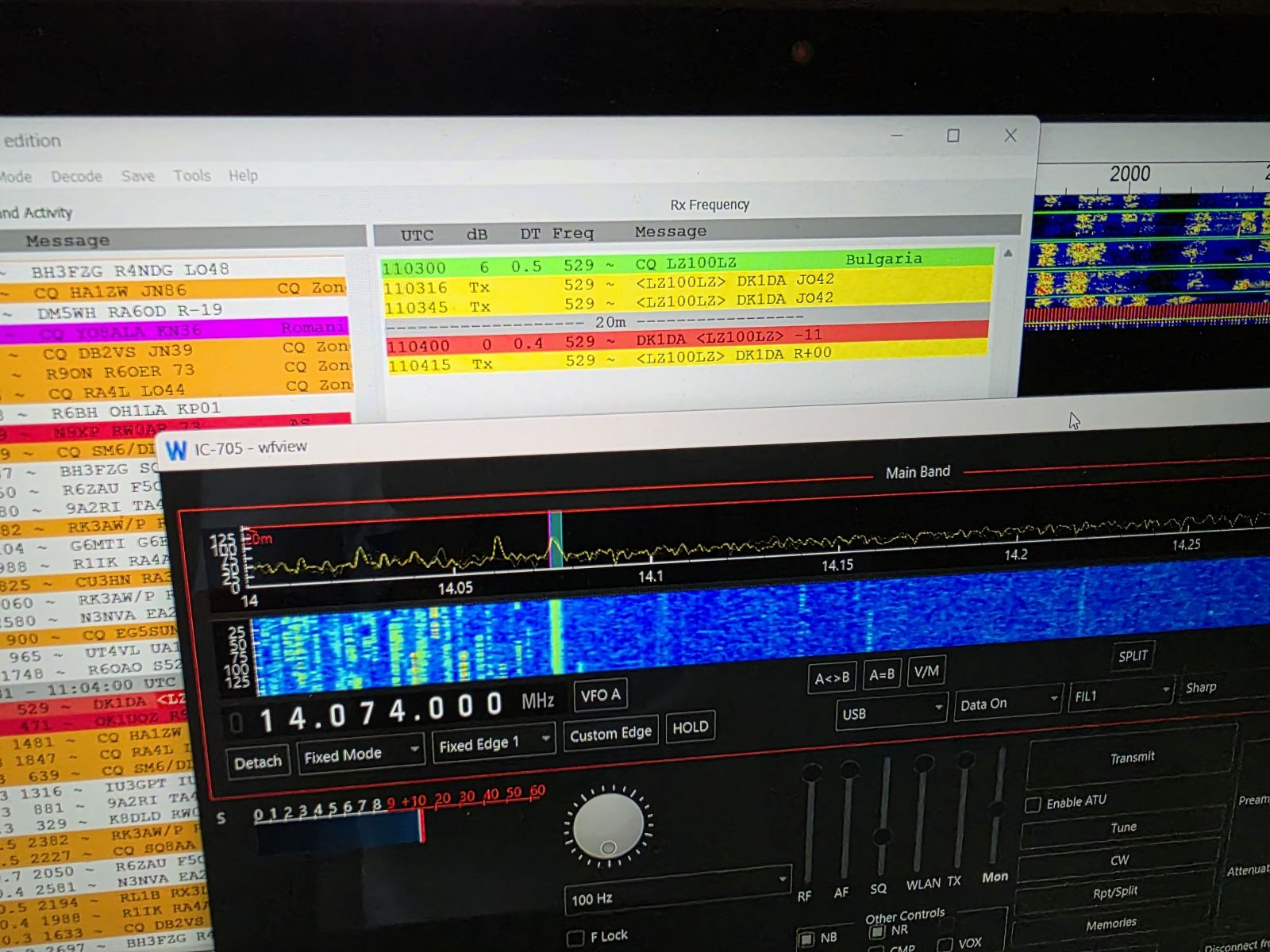
Task: Click the A=B button
Action: [882, 674]
